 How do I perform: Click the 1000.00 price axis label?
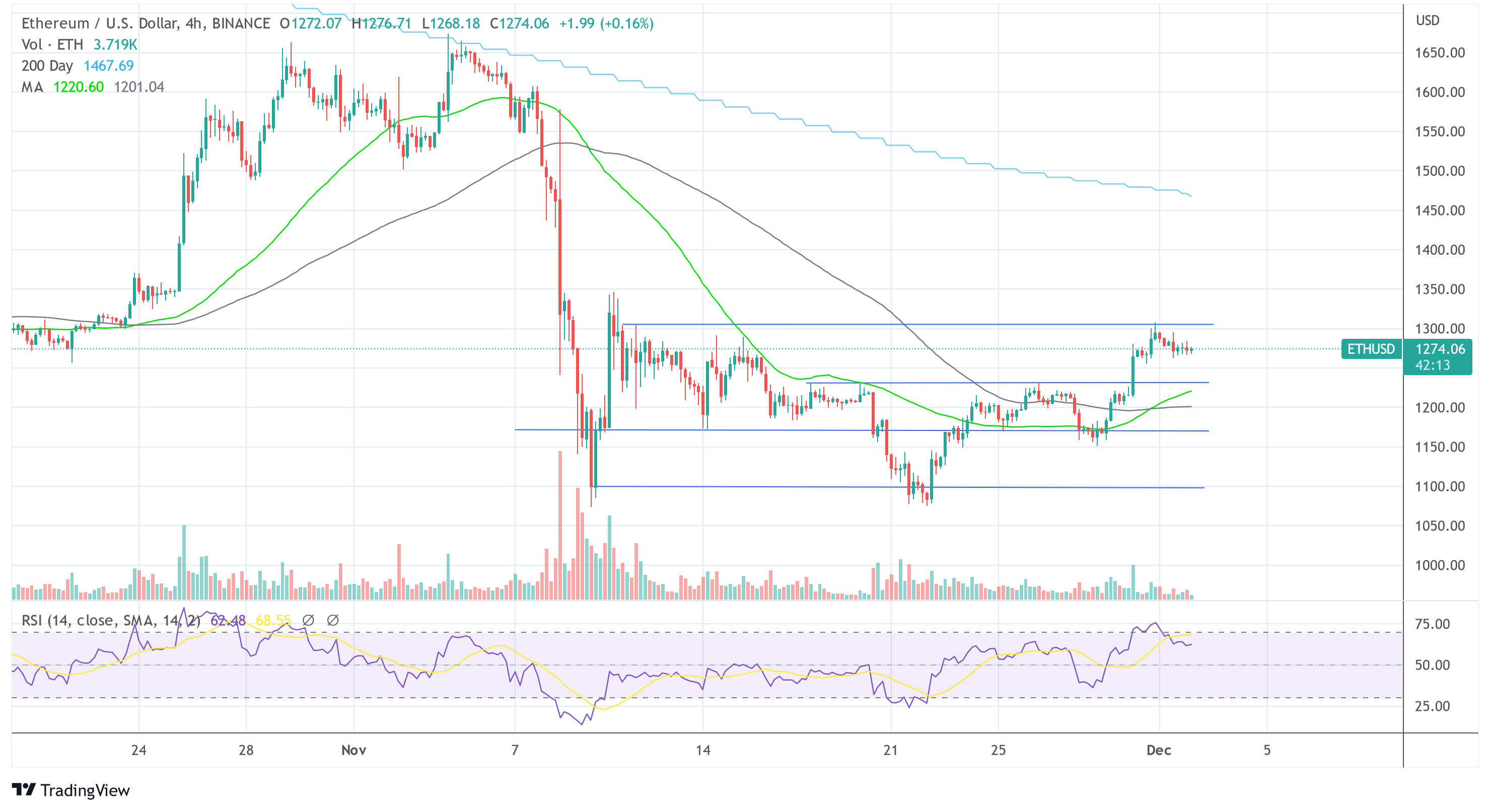click(1440, 565)
